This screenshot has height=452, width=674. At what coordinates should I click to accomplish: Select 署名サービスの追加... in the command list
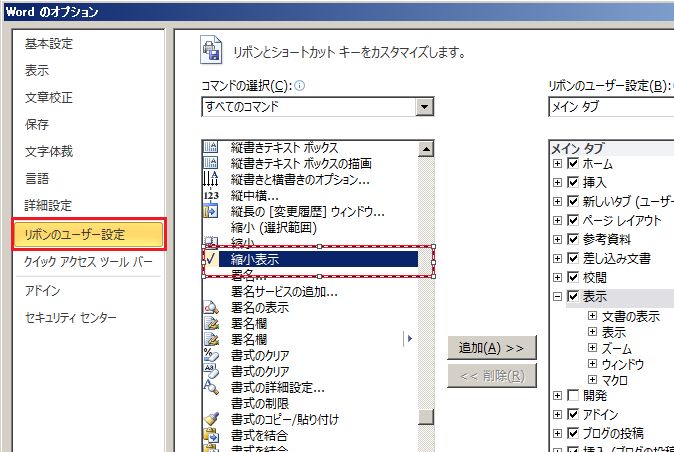(x=284, y=292)
